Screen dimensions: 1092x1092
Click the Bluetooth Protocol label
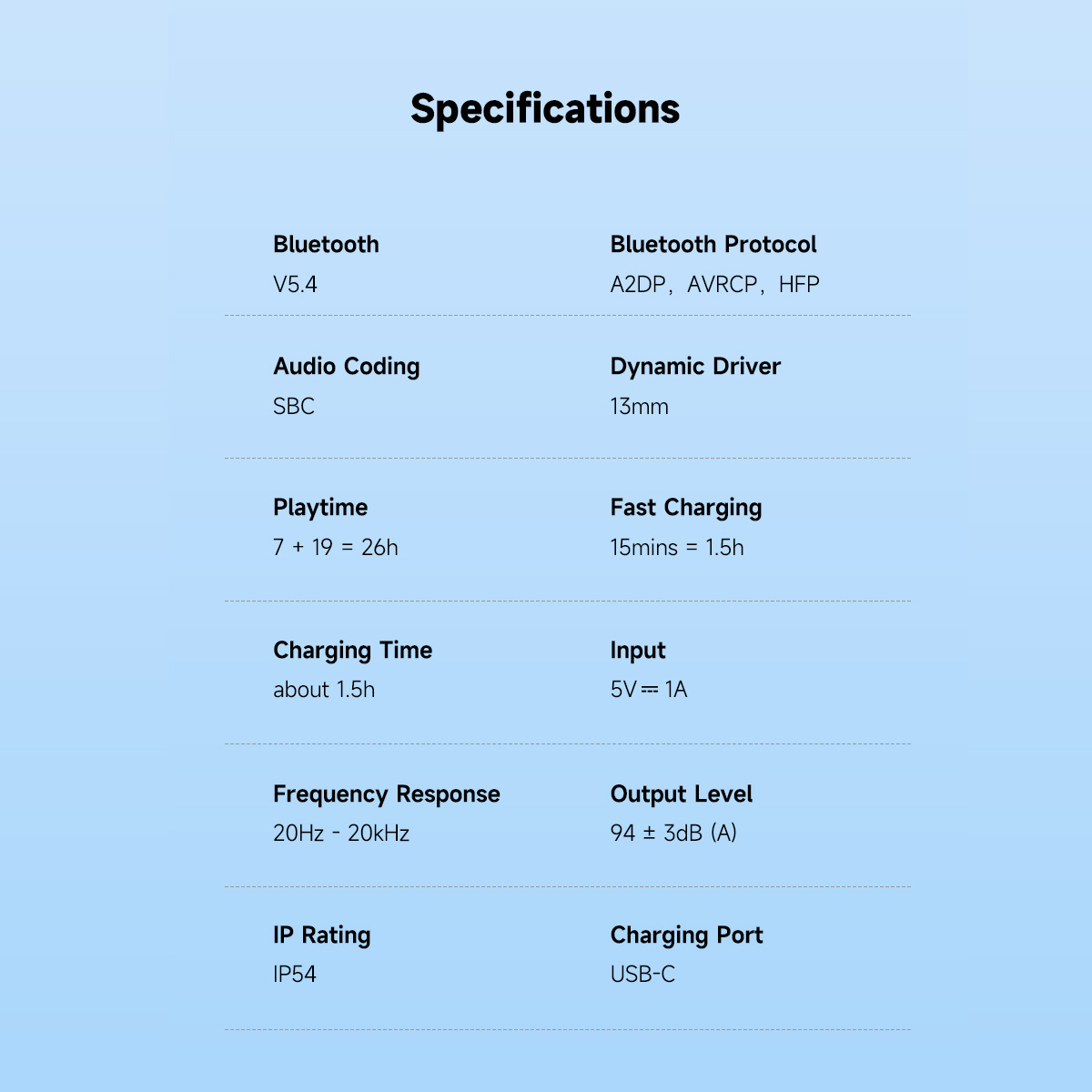[713, 245]
